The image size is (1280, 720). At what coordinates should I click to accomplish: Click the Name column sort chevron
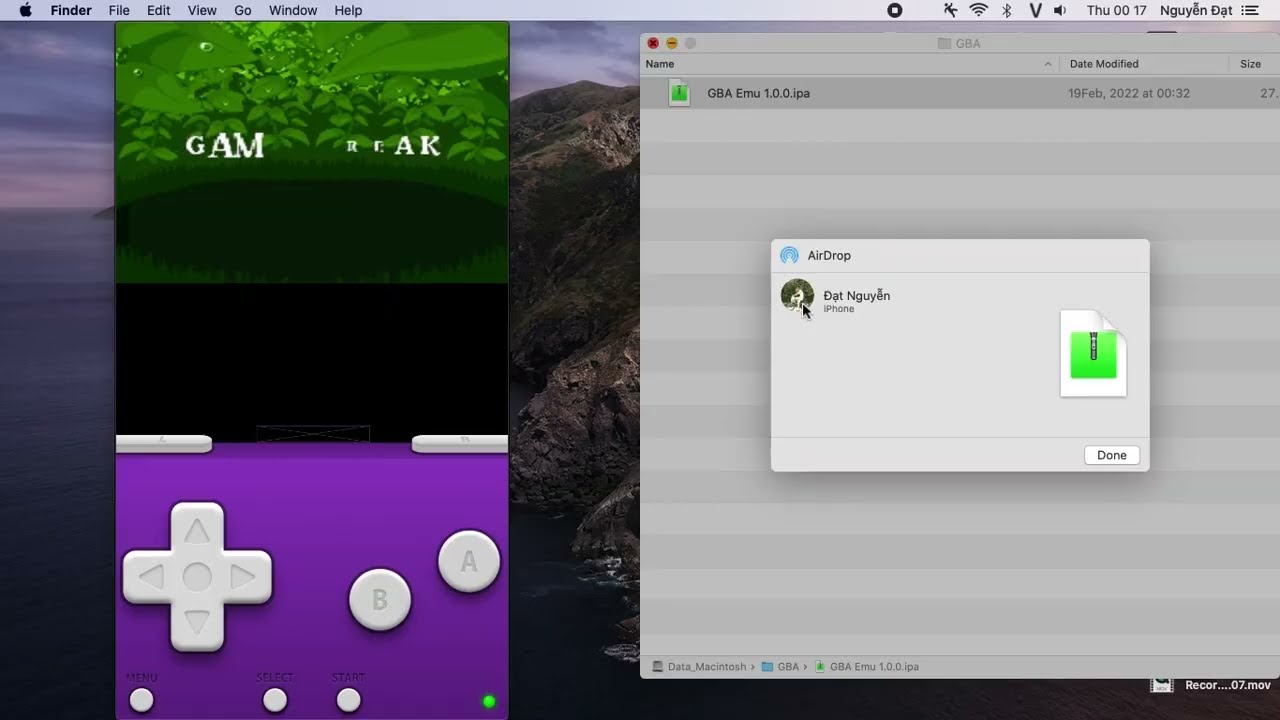(1048, 64)
